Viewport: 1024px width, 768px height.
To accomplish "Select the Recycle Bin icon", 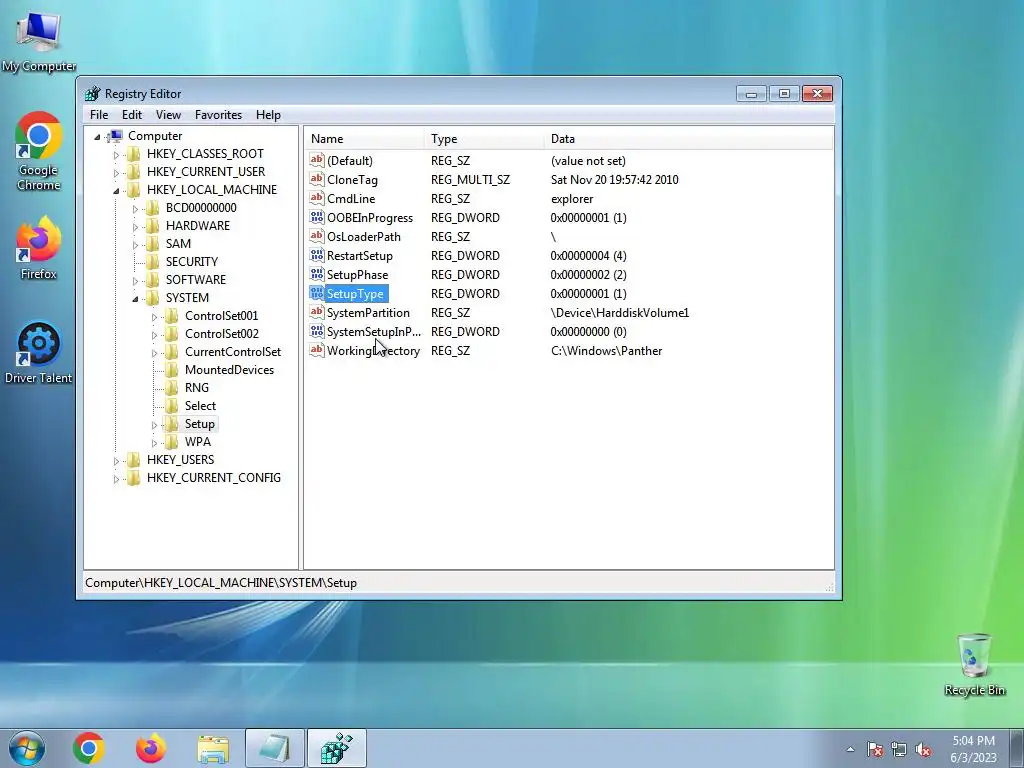I will [974, 665].
